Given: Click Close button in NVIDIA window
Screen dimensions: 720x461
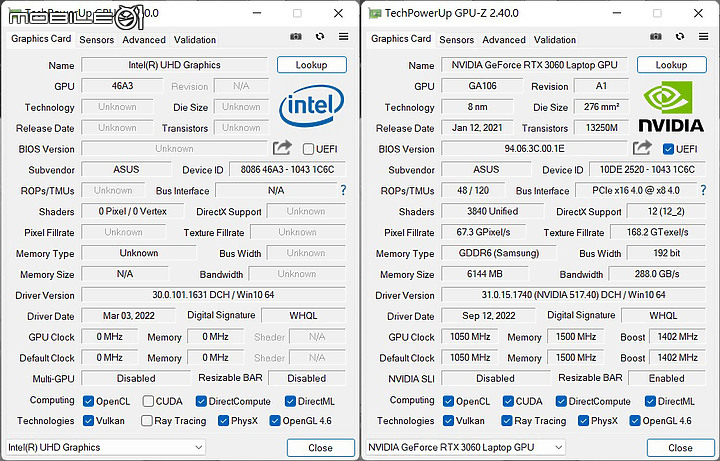Looking at the screenshot, I should click(681, 448).
